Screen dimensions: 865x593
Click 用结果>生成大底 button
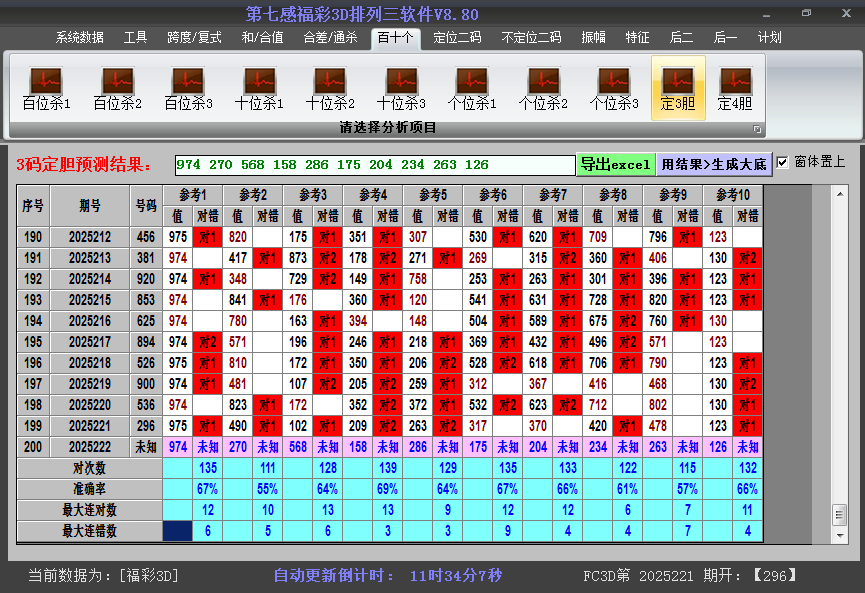714,164
